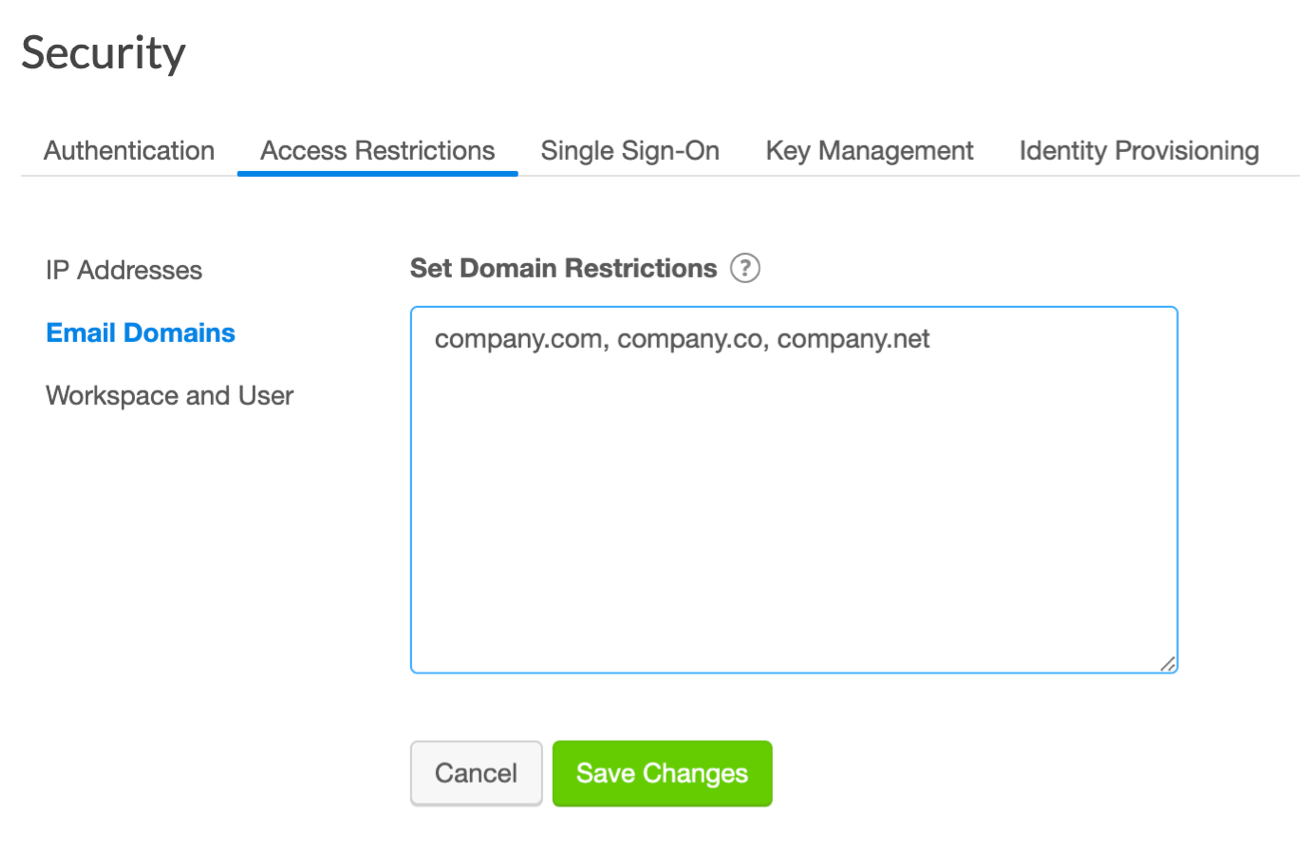The width and height of the screenshot is (1300, 850).
Task: Click on company.com in the domain list
Action: coord(519,340)
